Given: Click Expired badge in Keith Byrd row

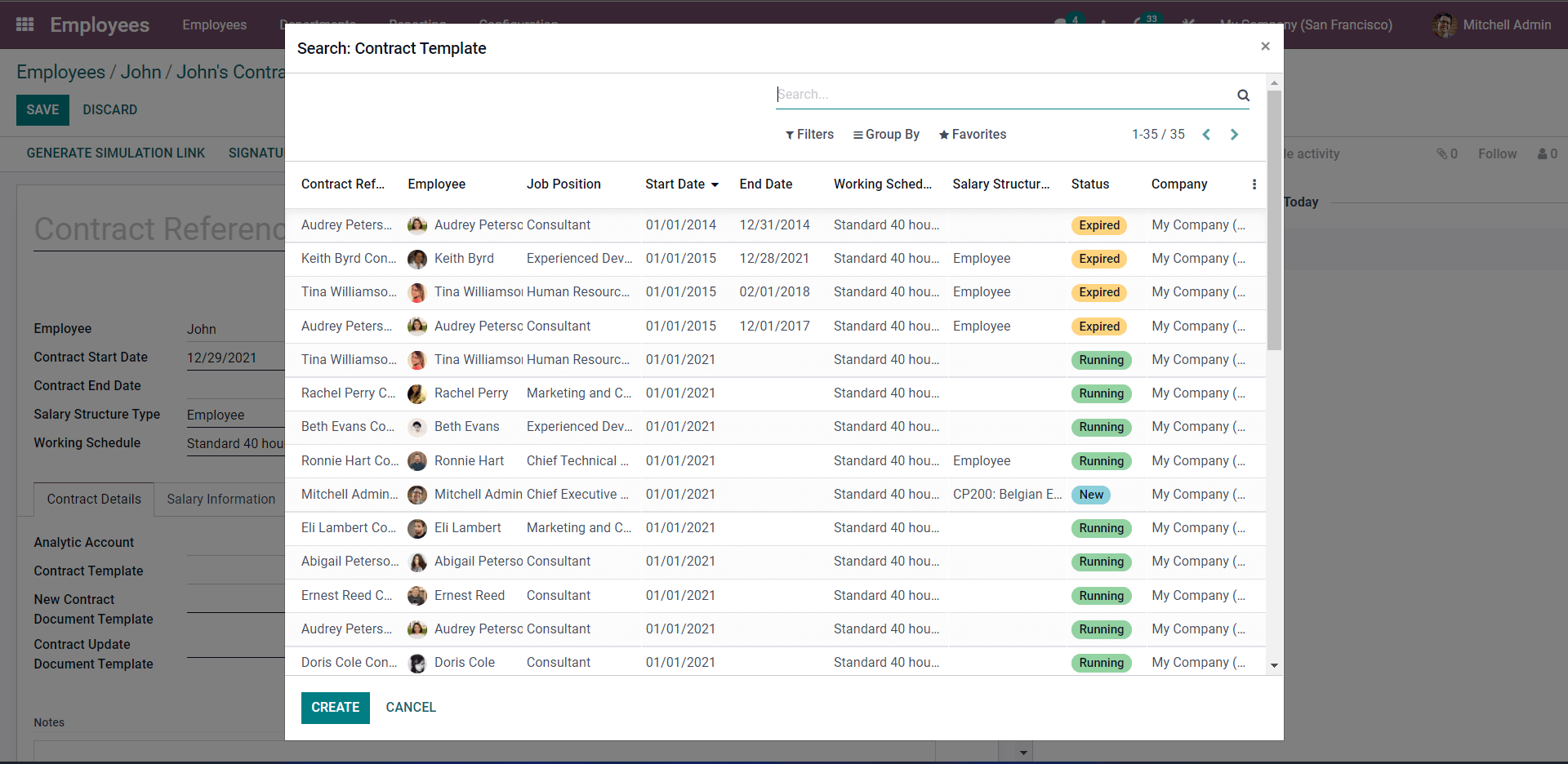Looking at the screenshot, I should (x=1099, y=259).
